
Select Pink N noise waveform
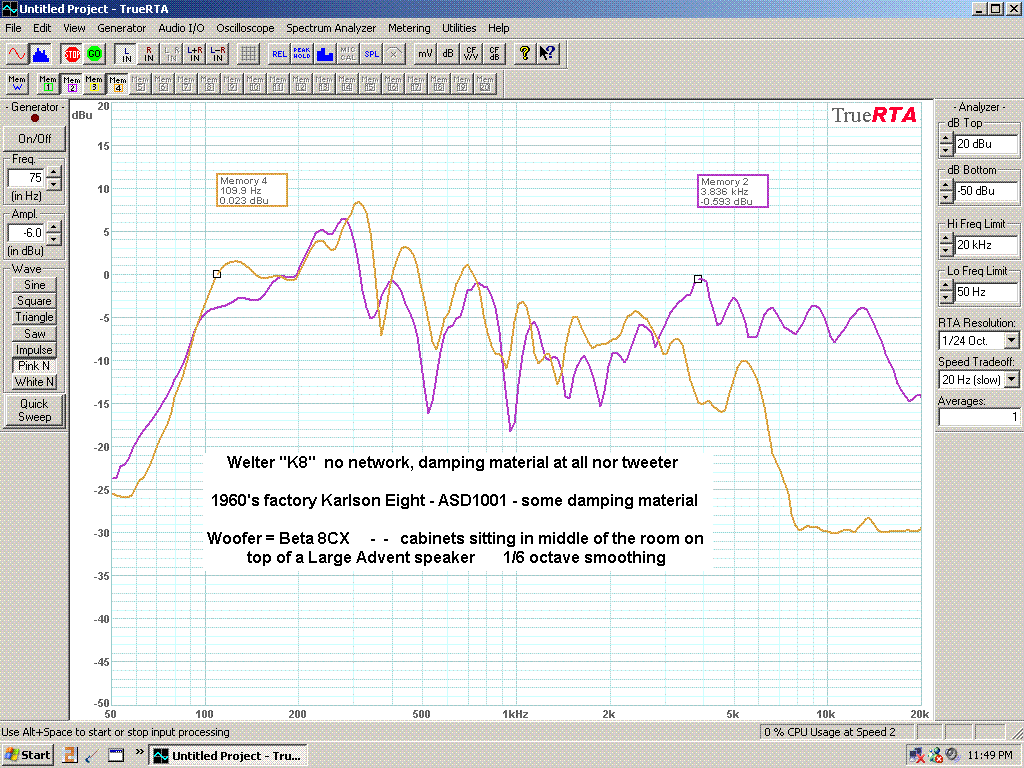click(35, 366)
